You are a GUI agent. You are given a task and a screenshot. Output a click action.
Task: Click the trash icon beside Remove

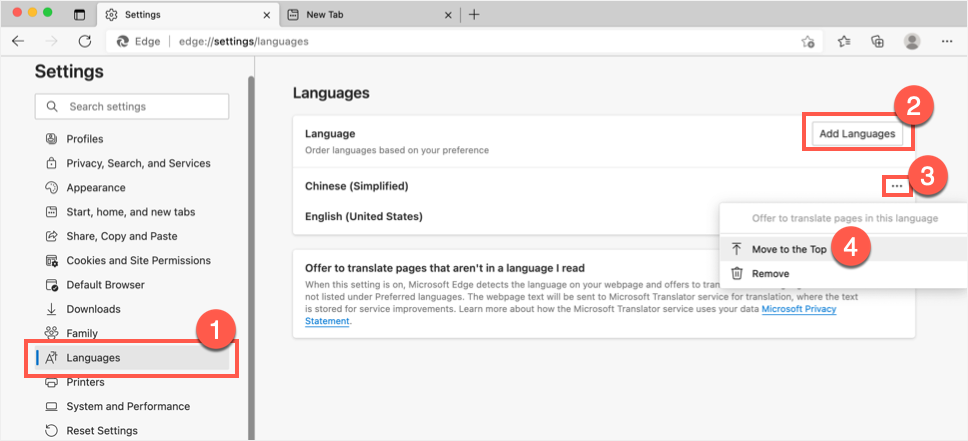pyautogui.click(x=737, y=273)
